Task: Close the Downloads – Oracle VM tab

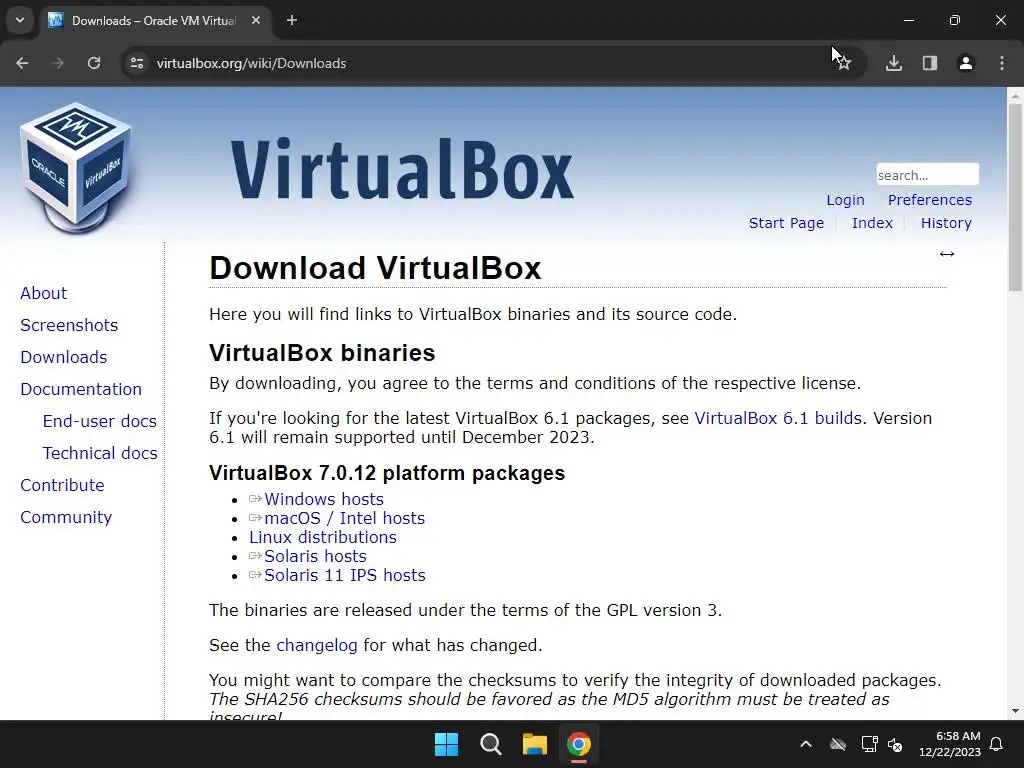Action: point(256,20)
